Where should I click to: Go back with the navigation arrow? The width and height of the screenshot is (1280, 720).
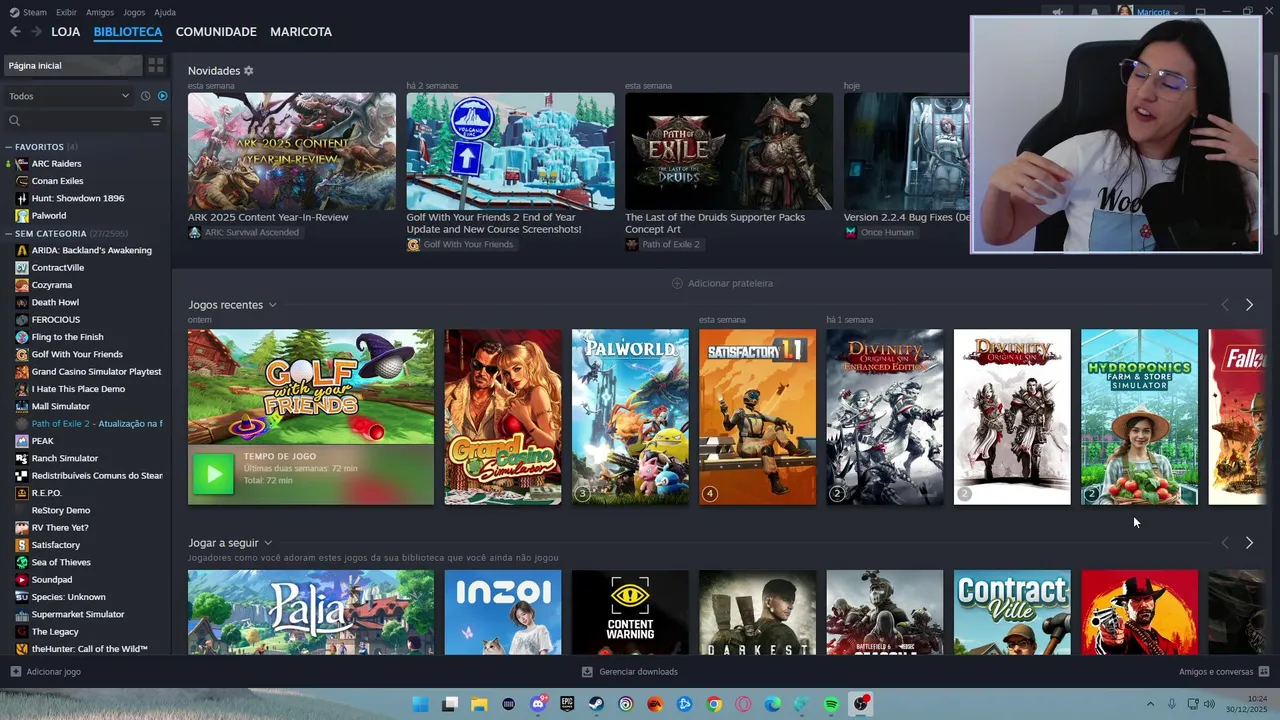(15, 32)
